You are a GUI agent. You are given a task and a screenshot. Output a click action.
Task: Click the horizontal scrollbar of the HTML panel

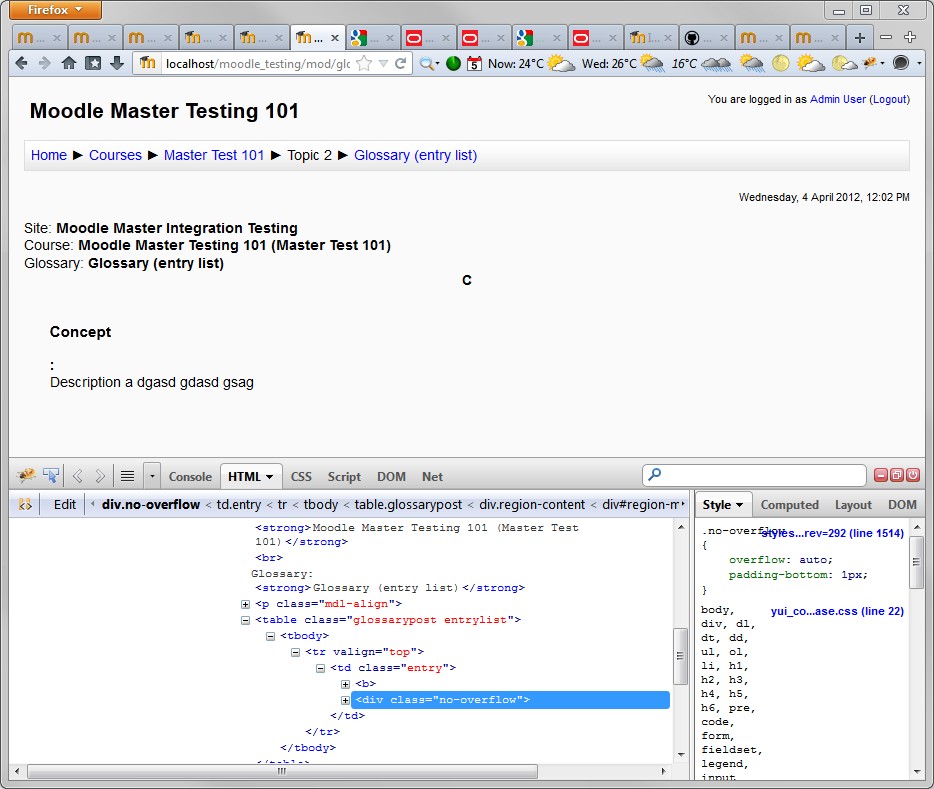tap(282, 771)
